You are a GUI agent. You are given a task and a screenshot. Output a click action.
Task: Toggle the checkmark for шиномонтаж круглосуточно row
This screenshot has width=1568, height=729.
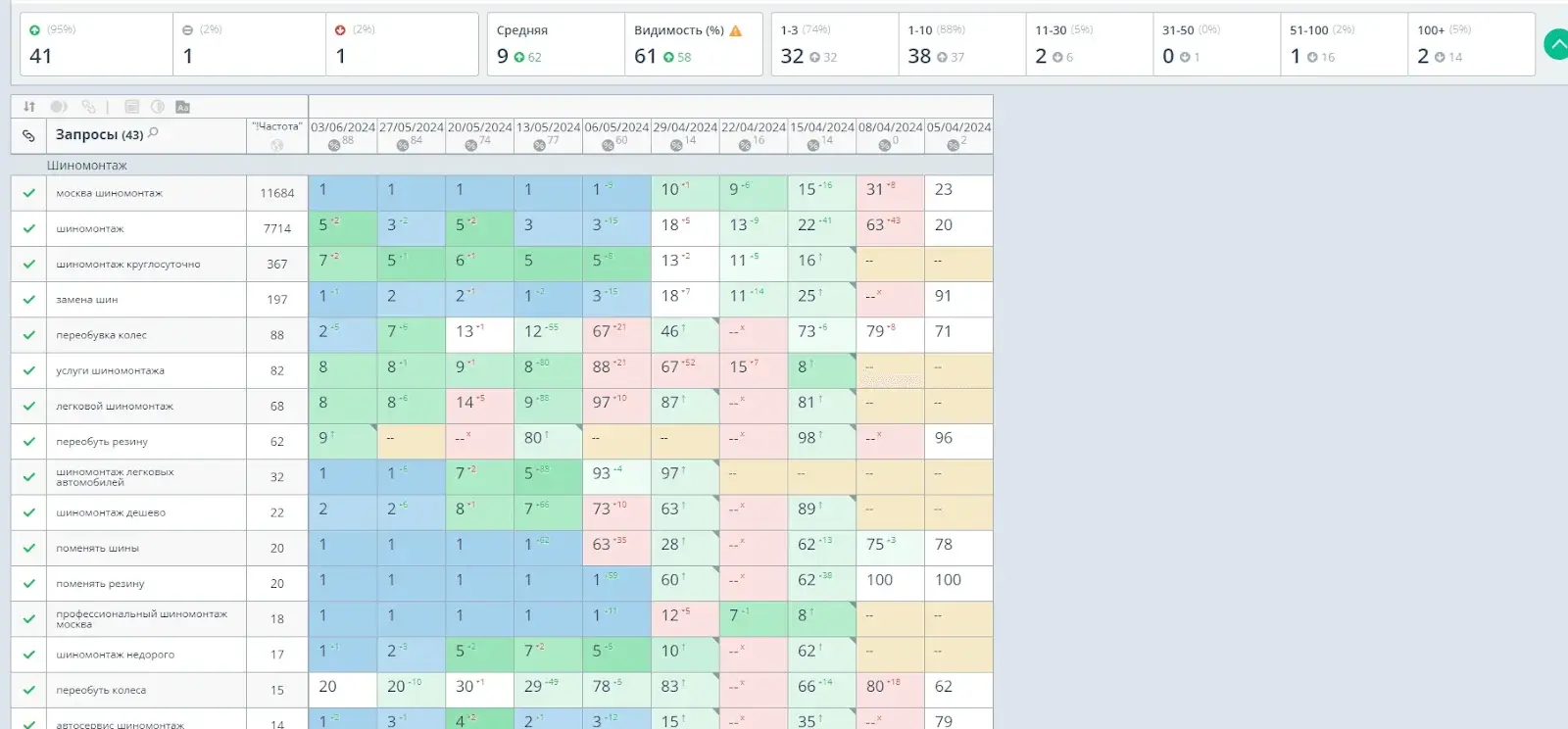29,264
